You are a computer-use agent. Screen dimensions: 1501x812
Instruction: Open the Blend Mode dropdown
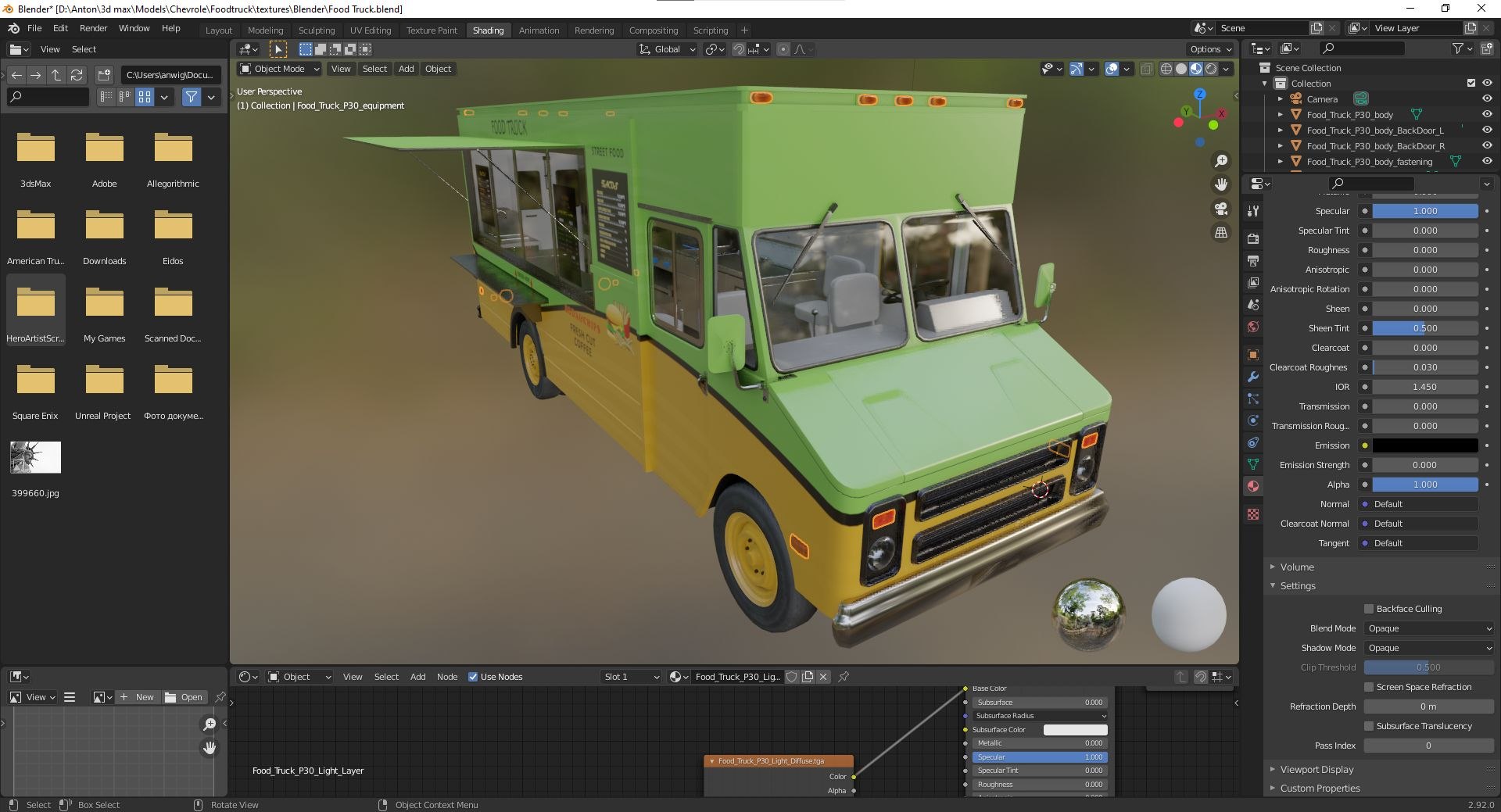[x=1429, y=628]
